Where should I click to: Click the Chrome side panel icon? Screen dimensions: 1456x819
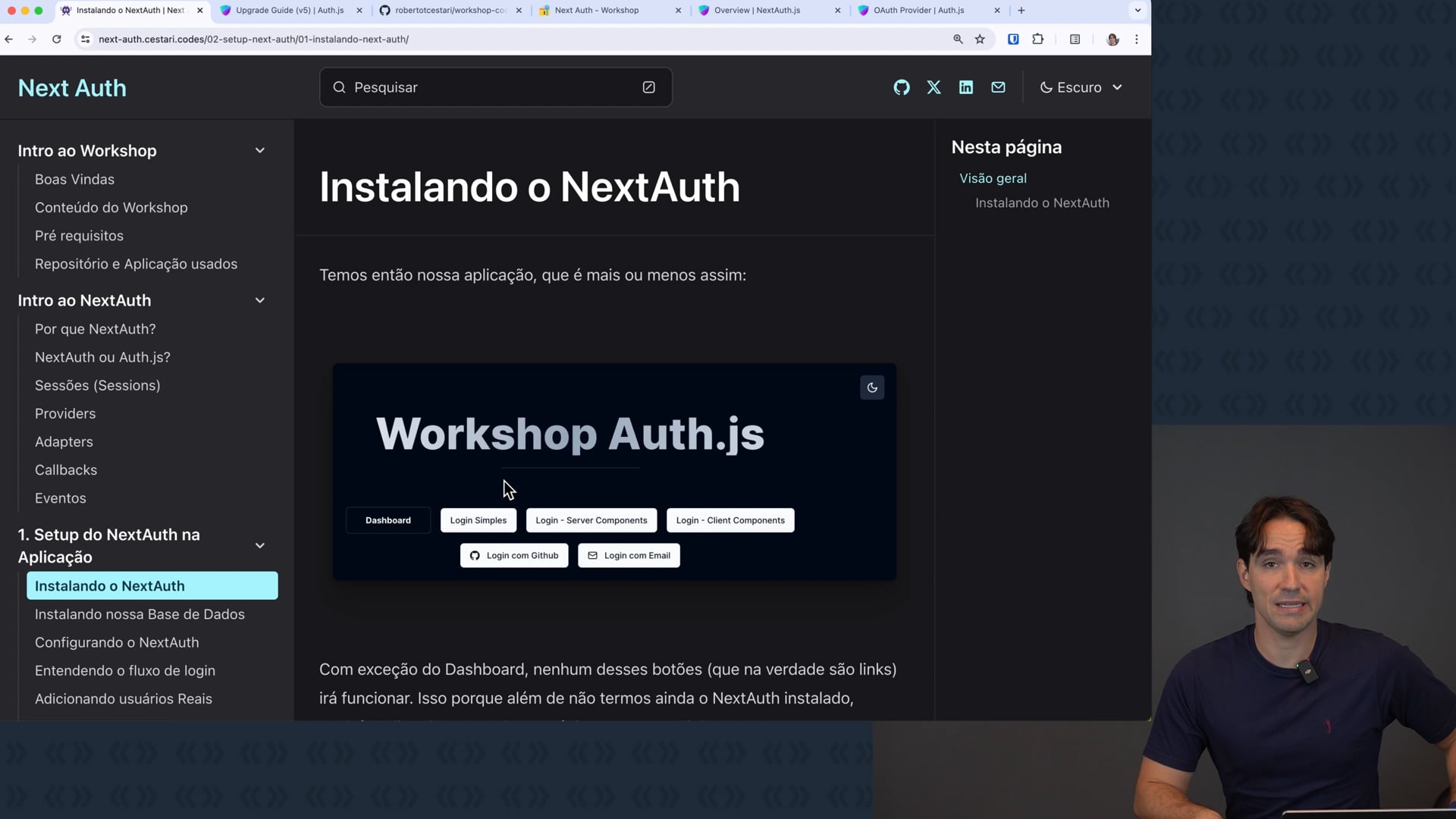[x=1075, y=39]
